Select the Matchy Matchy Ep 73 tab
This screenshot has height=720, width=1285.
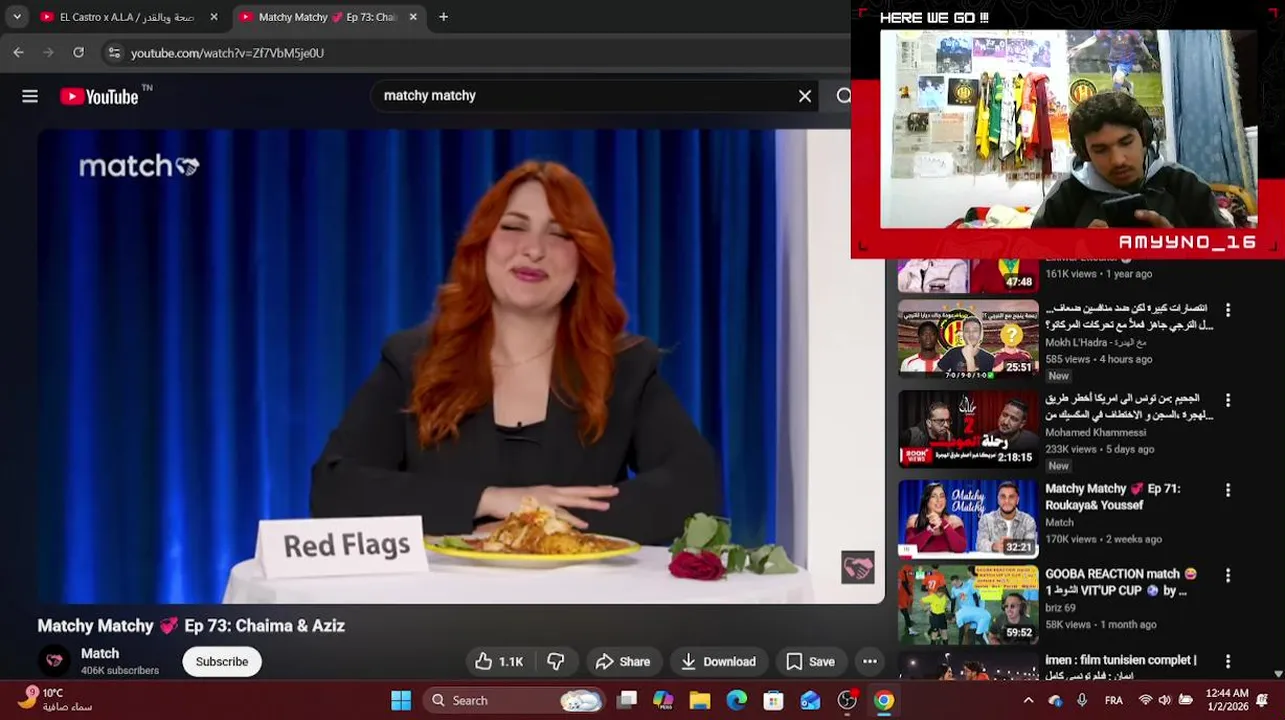[x=327, y=17]
